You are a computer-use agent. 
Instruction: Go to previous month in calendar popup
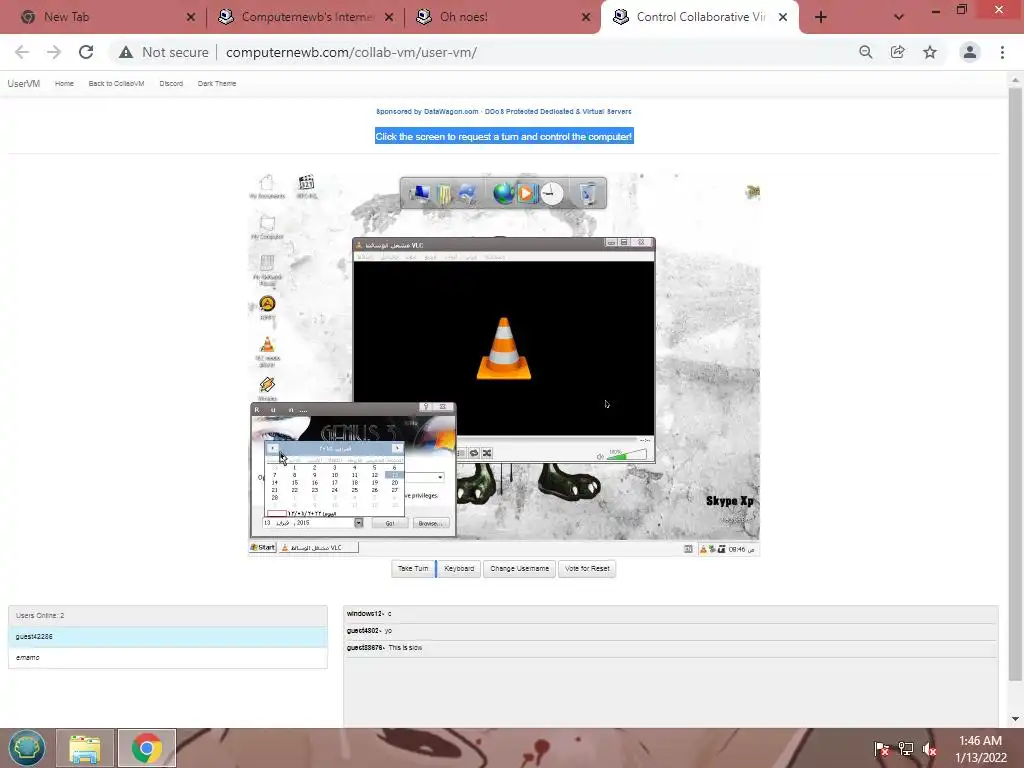pos(273,449)
